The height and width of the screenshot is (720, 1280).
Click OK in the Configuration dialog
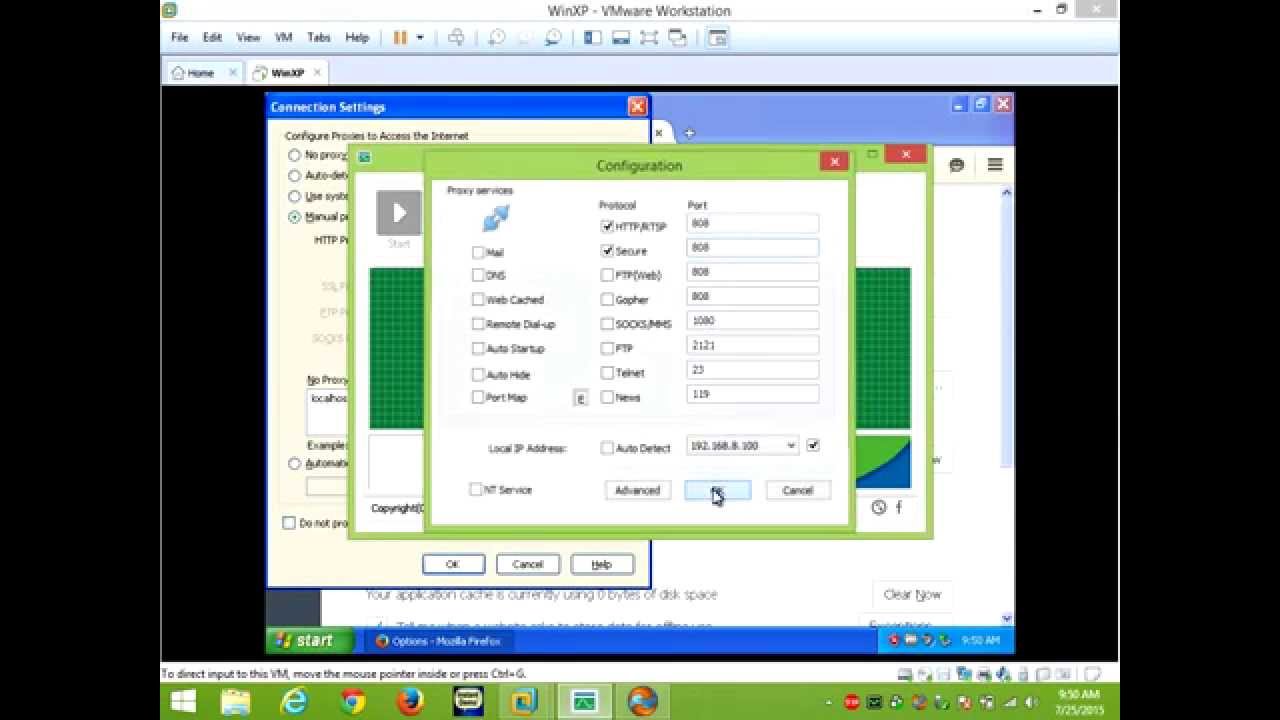coord(717,490)
